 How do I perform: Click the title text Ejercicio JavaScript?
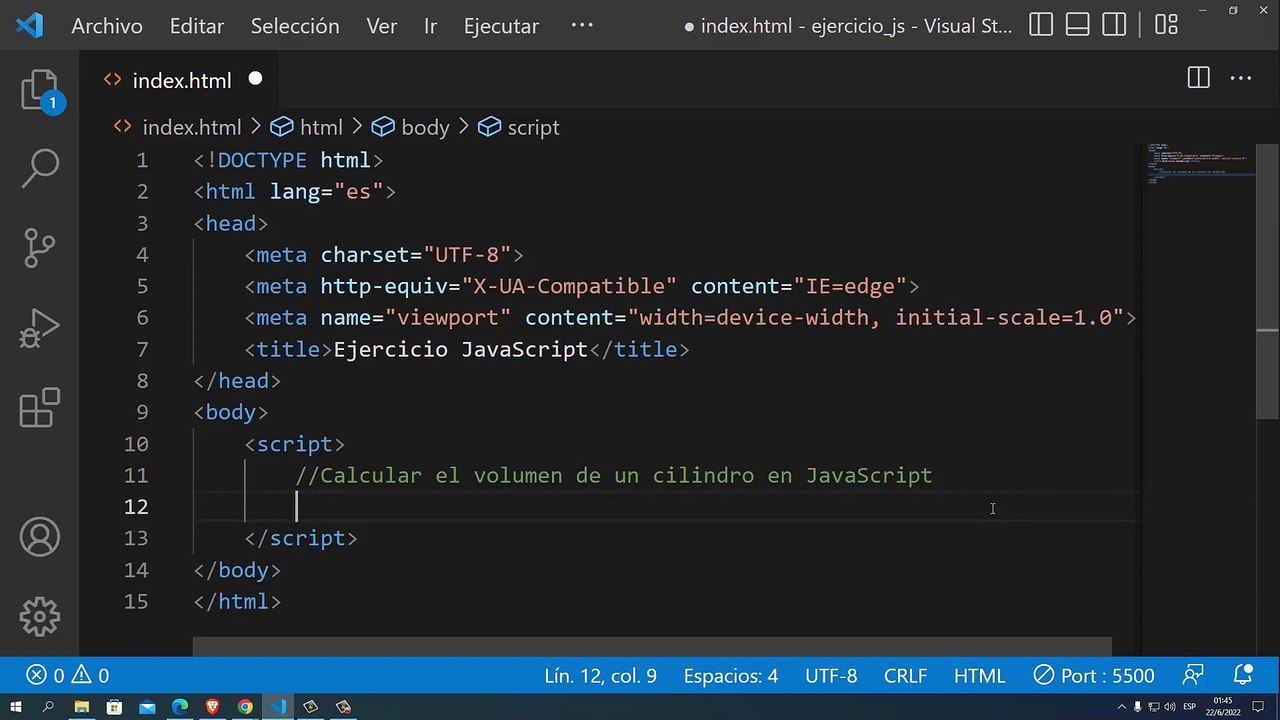(460, 349)
